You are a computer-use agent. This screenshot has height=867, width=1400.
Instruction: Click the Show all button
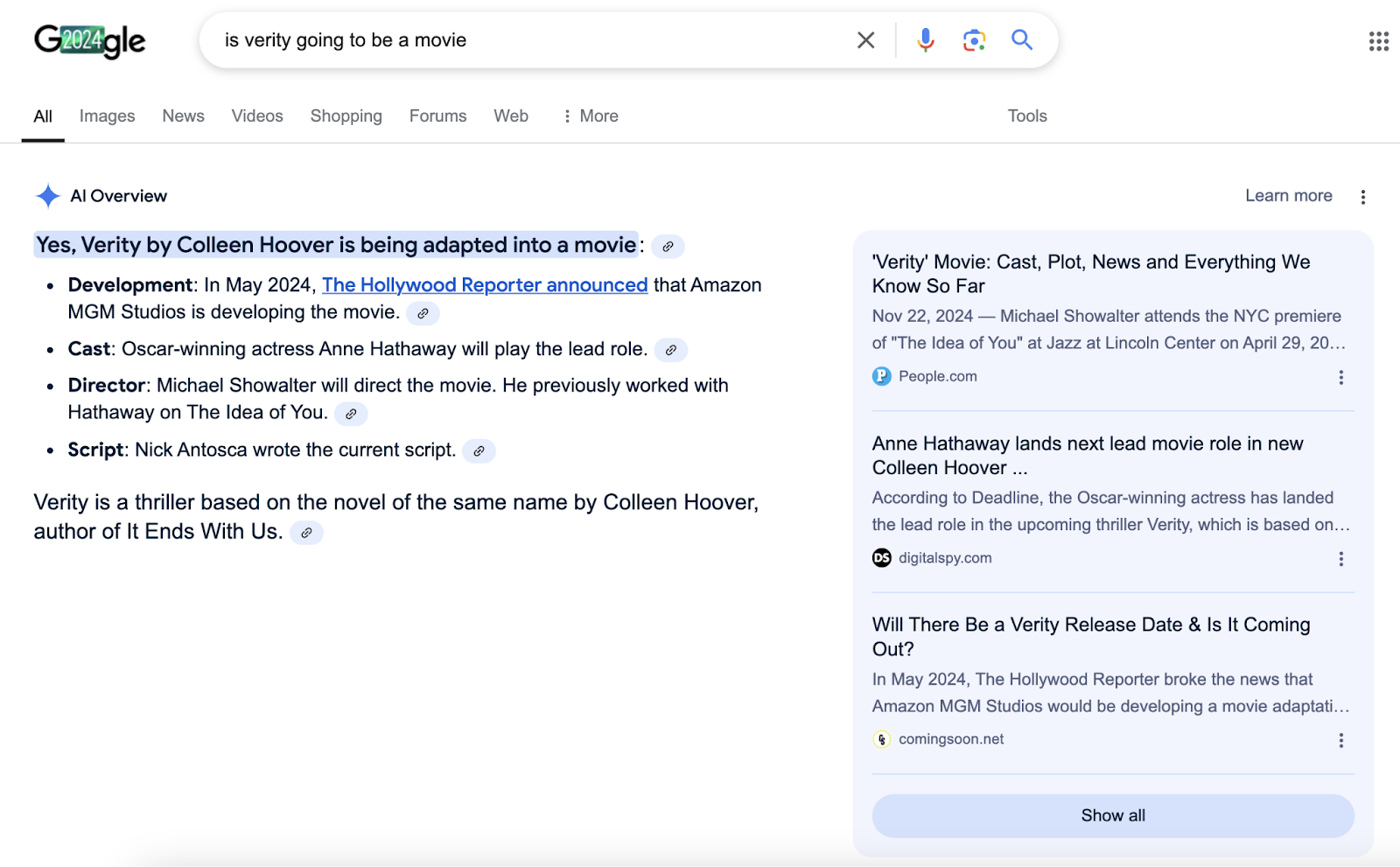point(1112,815)
